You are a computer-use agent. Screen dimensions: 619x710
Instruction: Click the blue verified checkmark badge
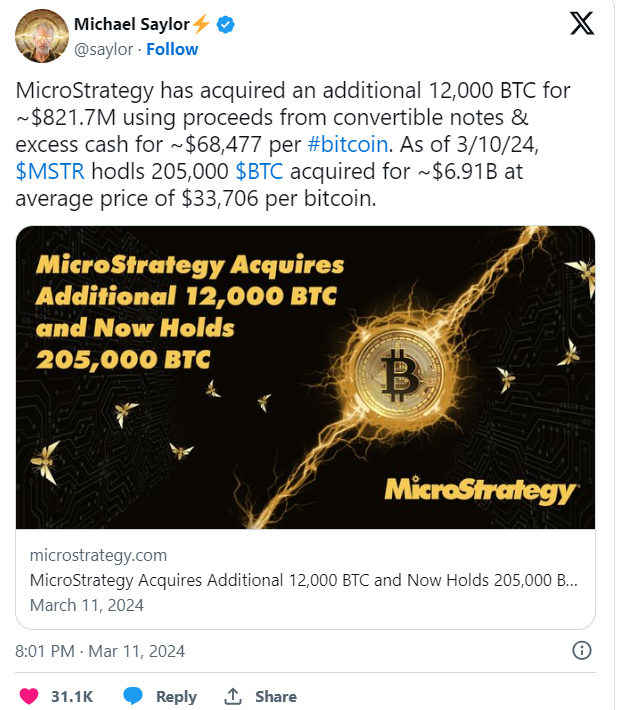coord(226,24)
